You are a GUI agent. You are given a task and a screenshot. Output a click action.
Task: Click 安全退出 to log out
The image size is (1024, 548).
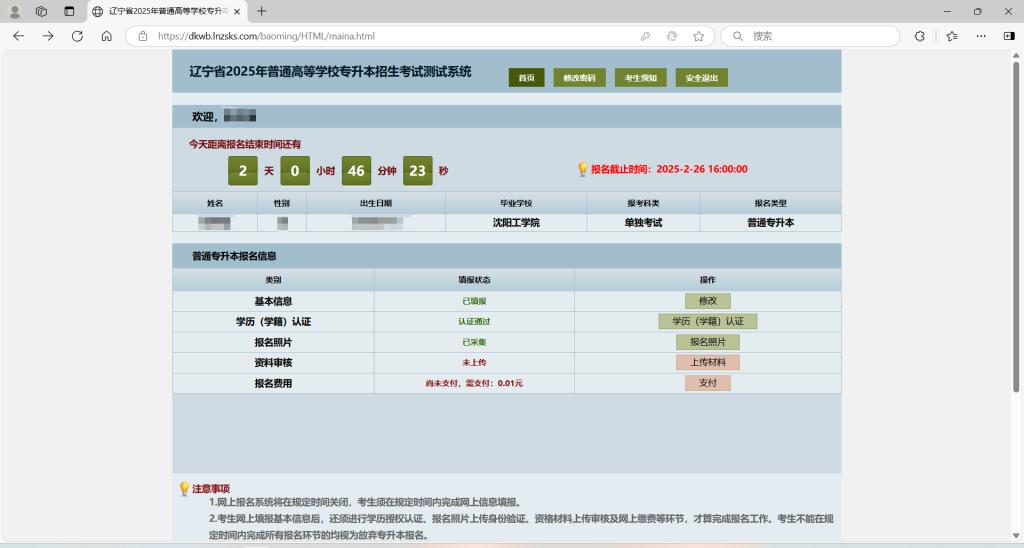(701, 78)
